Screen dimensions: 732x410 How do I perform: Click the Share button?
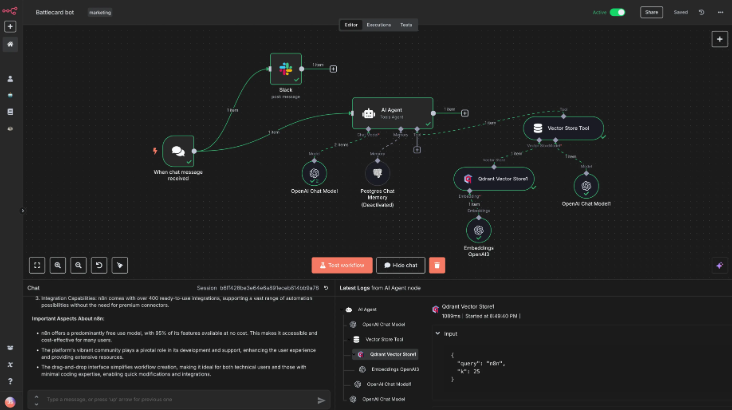point(651,12)
